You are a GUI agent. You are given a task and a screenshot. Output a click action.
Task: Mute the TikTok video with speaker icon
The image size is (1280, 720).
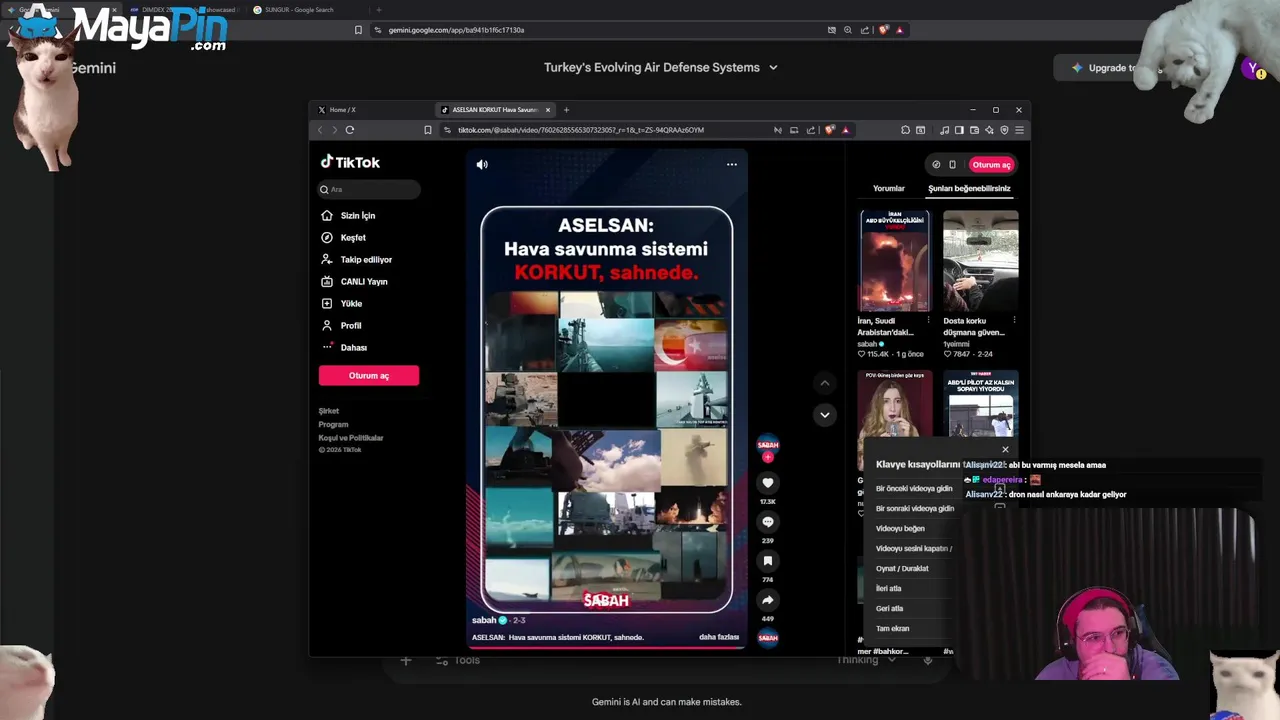coord(482,164)
